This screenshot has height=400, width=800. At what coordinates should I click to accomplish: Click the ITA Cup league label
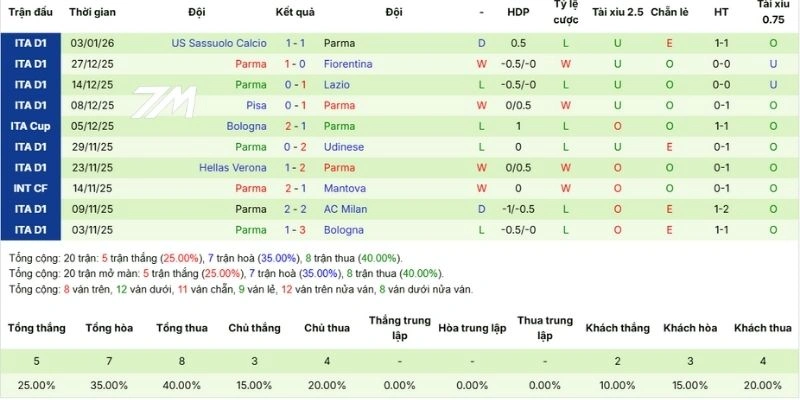(30, 126)
